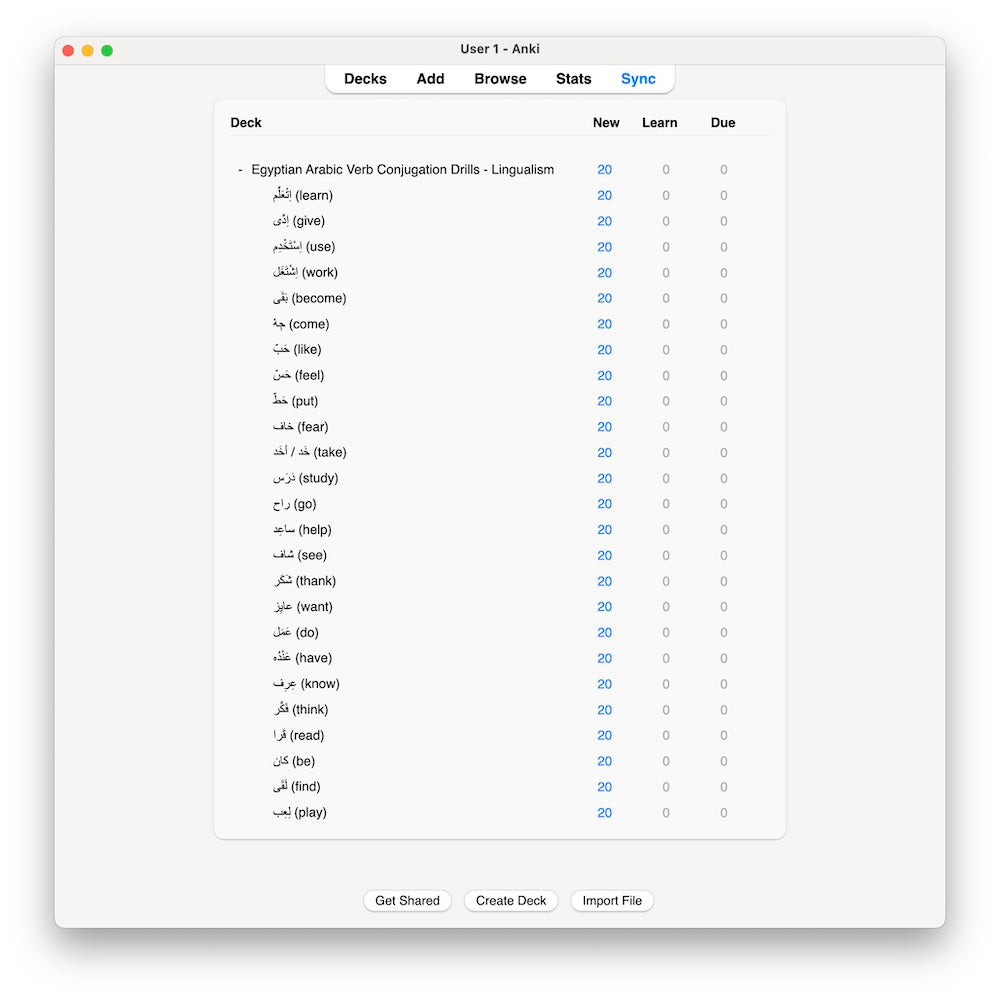
Task: Open the Egyptian Arabic Verb Conjugation Drills deck
Action: pyautogui.click(x=402, y=170)
